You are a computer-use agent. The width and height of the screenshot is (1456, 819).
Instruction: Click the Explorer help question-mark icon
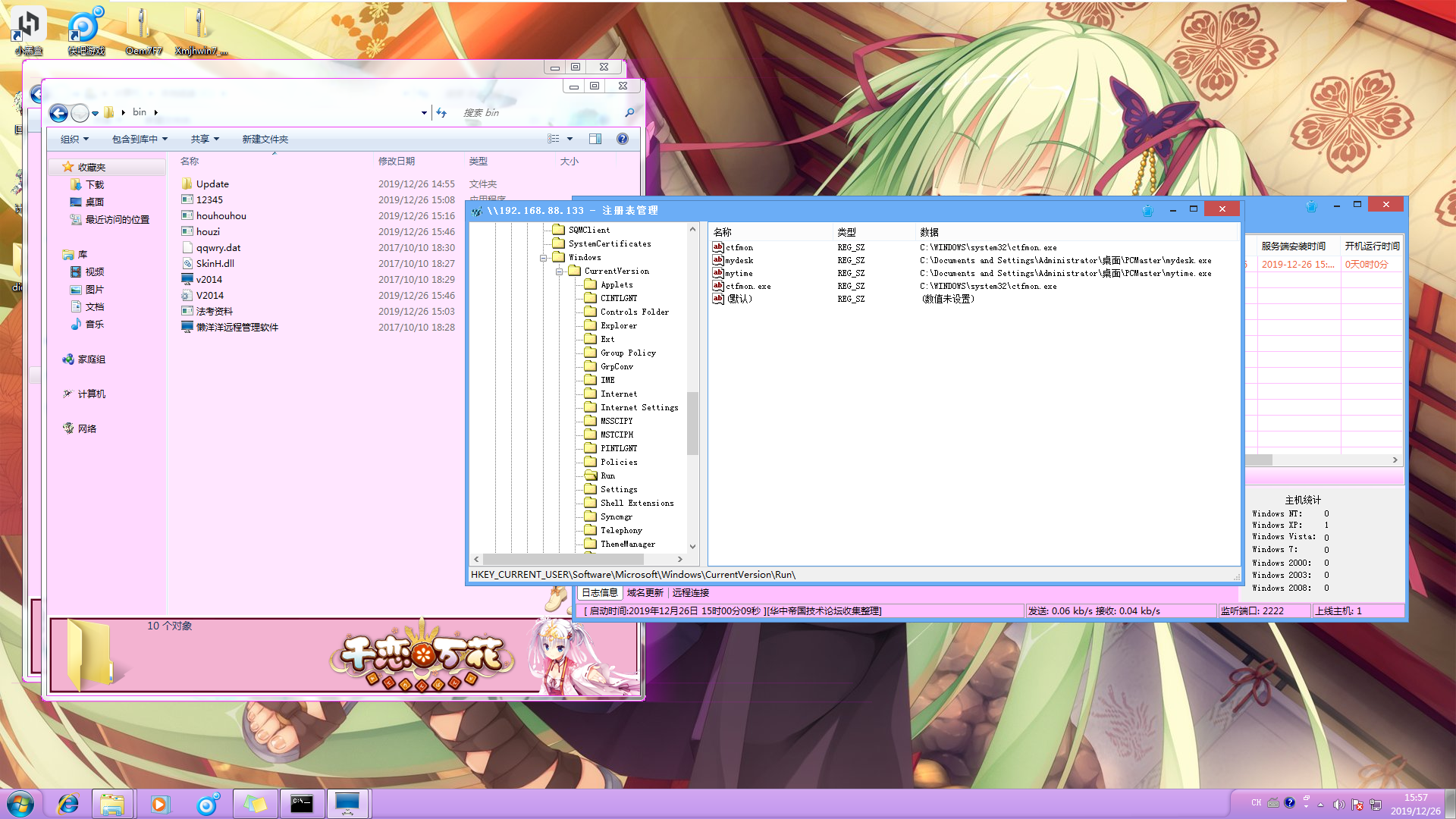tap(623, 139)
